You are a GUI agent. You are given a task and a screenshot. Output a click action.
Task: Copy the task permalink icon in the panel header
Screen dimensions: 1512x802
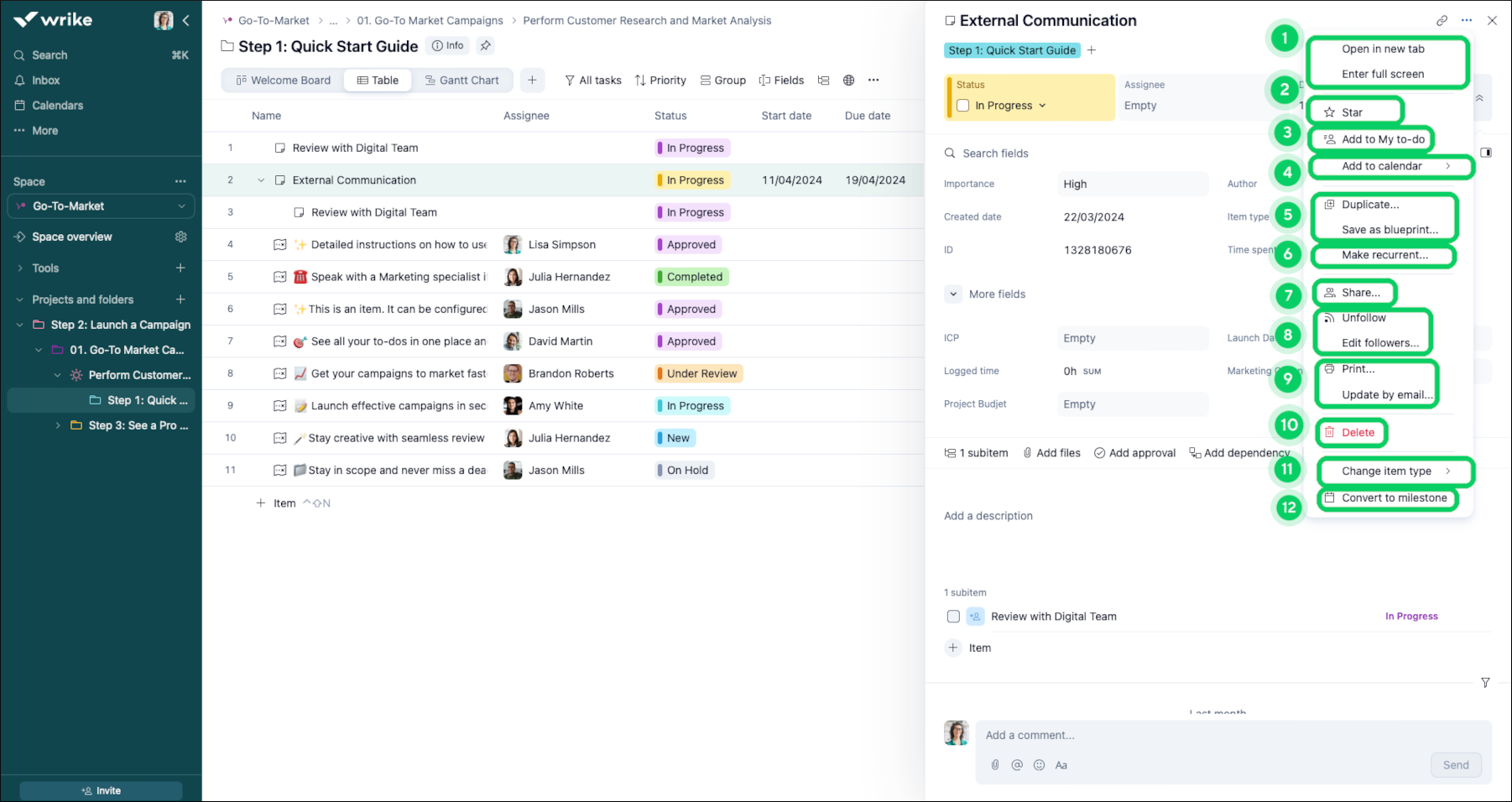click(x=1442, y=19)
